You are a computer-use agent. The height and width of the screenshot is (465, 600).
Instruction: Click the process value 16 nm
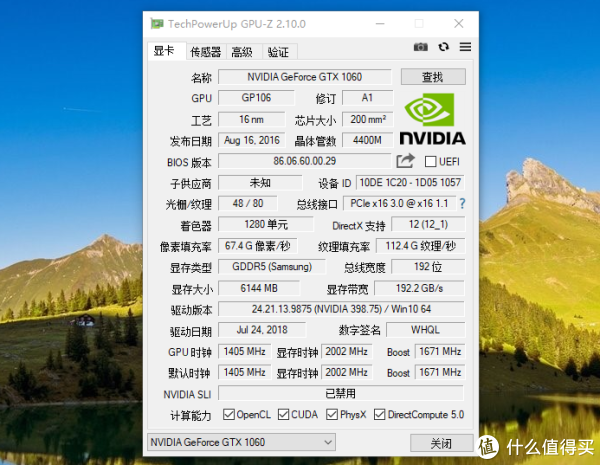252,119
